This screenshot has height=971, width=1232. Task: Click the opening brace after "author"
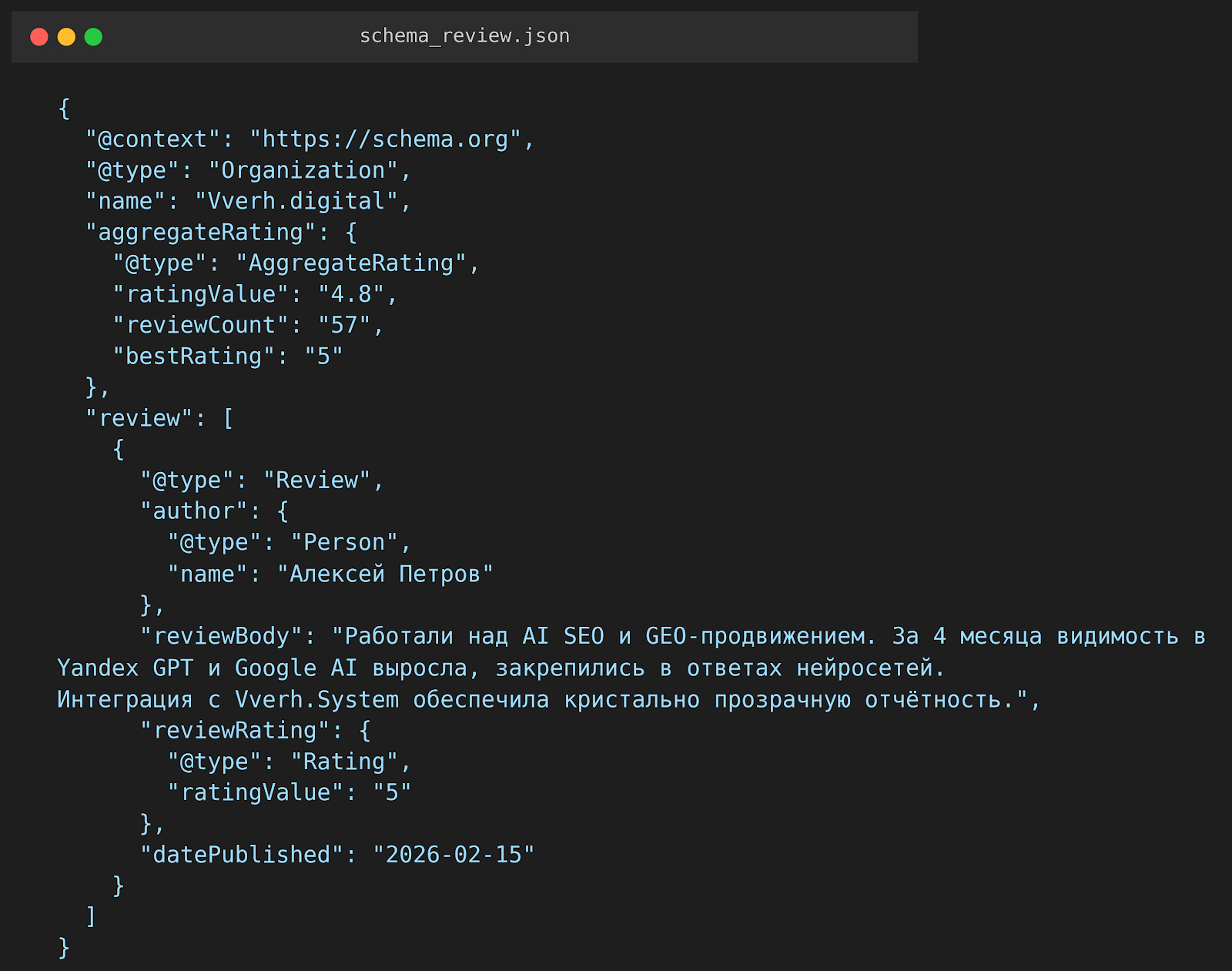283,511
